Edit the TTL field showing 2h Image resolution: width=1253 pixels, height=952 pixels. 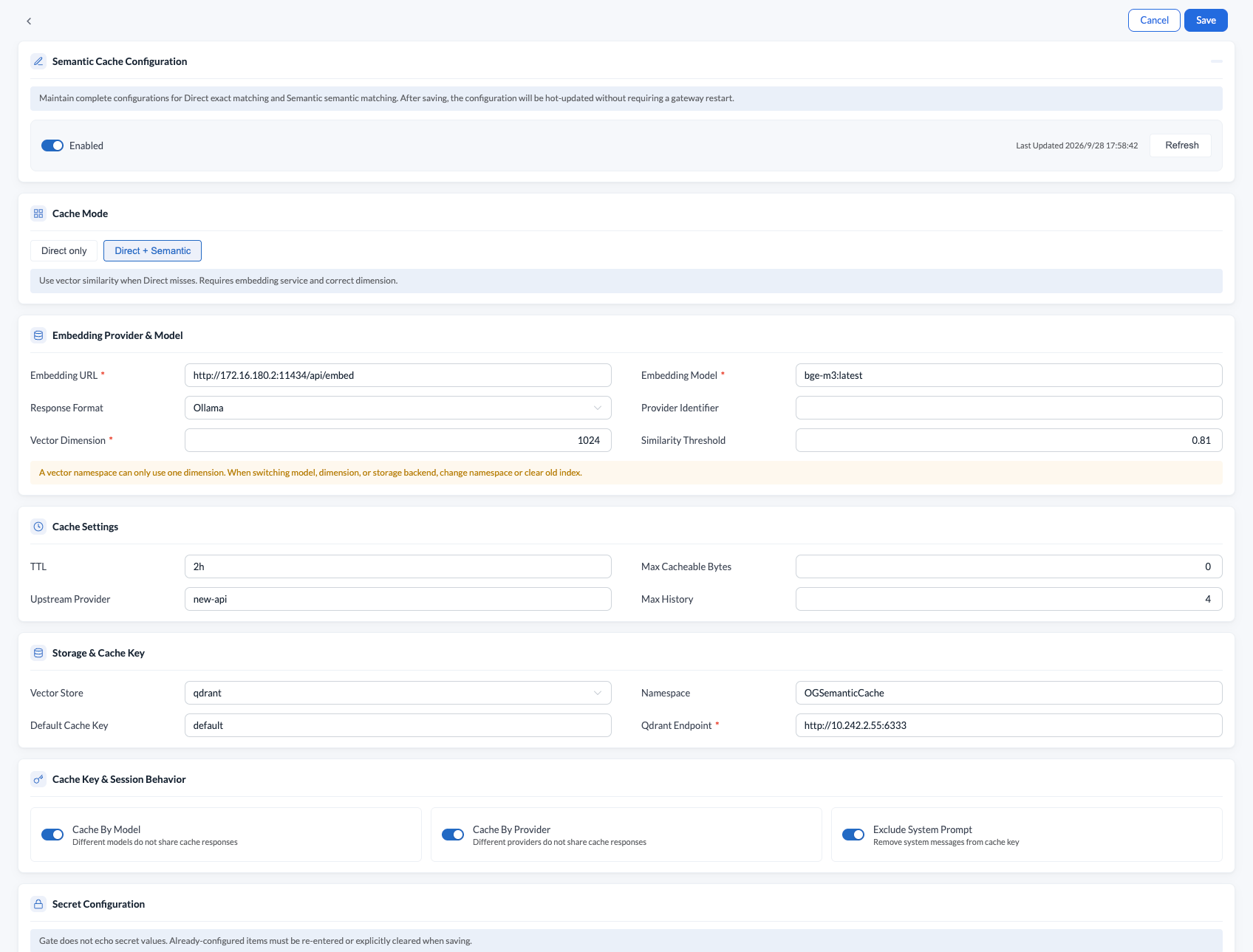coord(398,566)
